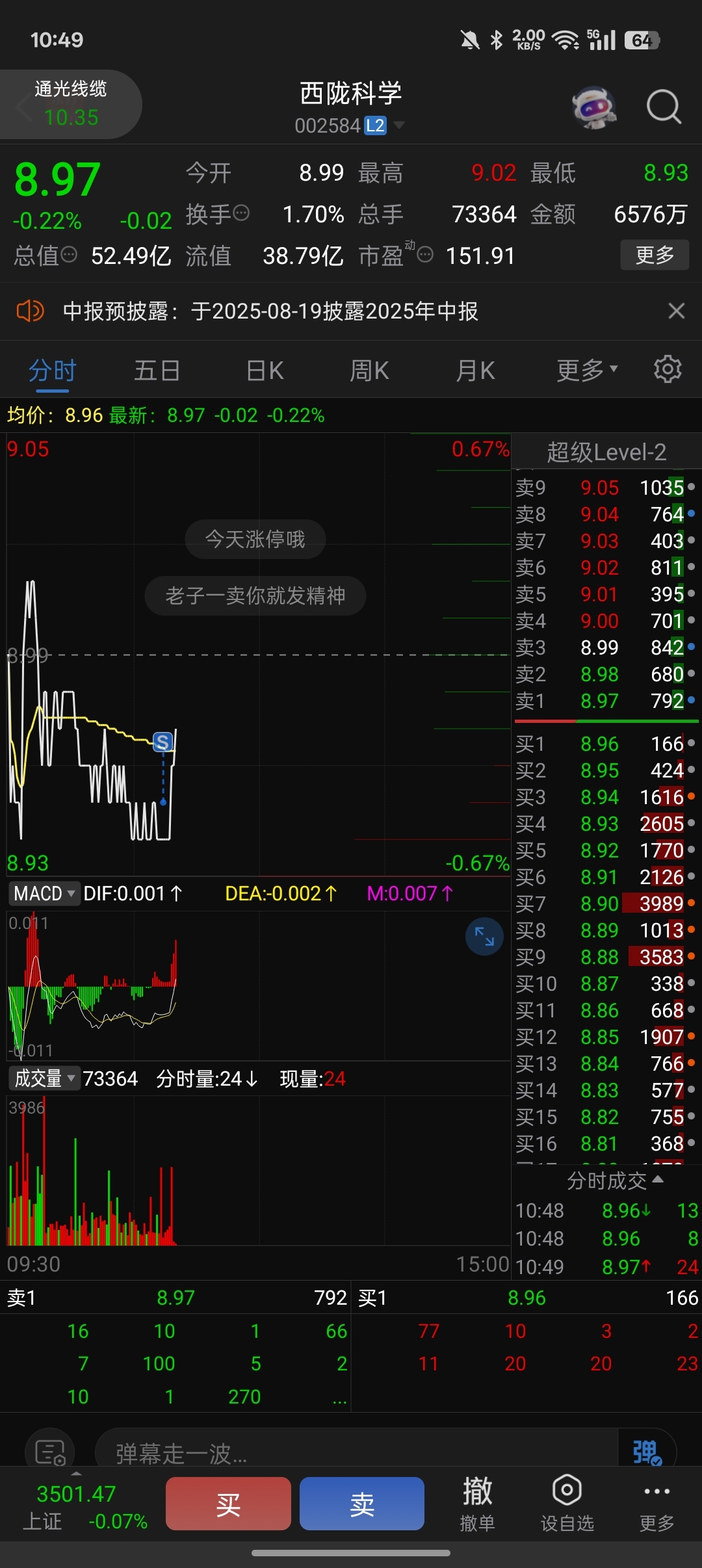Viewport: 702px width, 1568px height.
Task: Expand chart to fullscreen icon
Action: (484, 936)
